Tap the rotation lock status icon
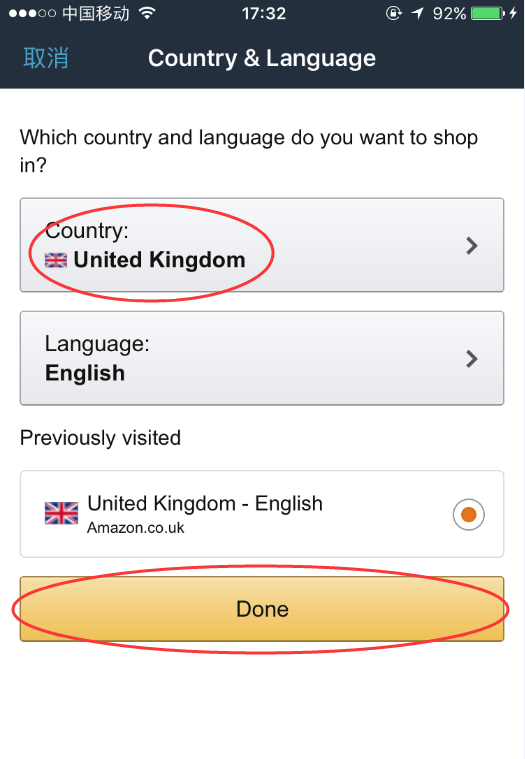 tap(394, 13)
